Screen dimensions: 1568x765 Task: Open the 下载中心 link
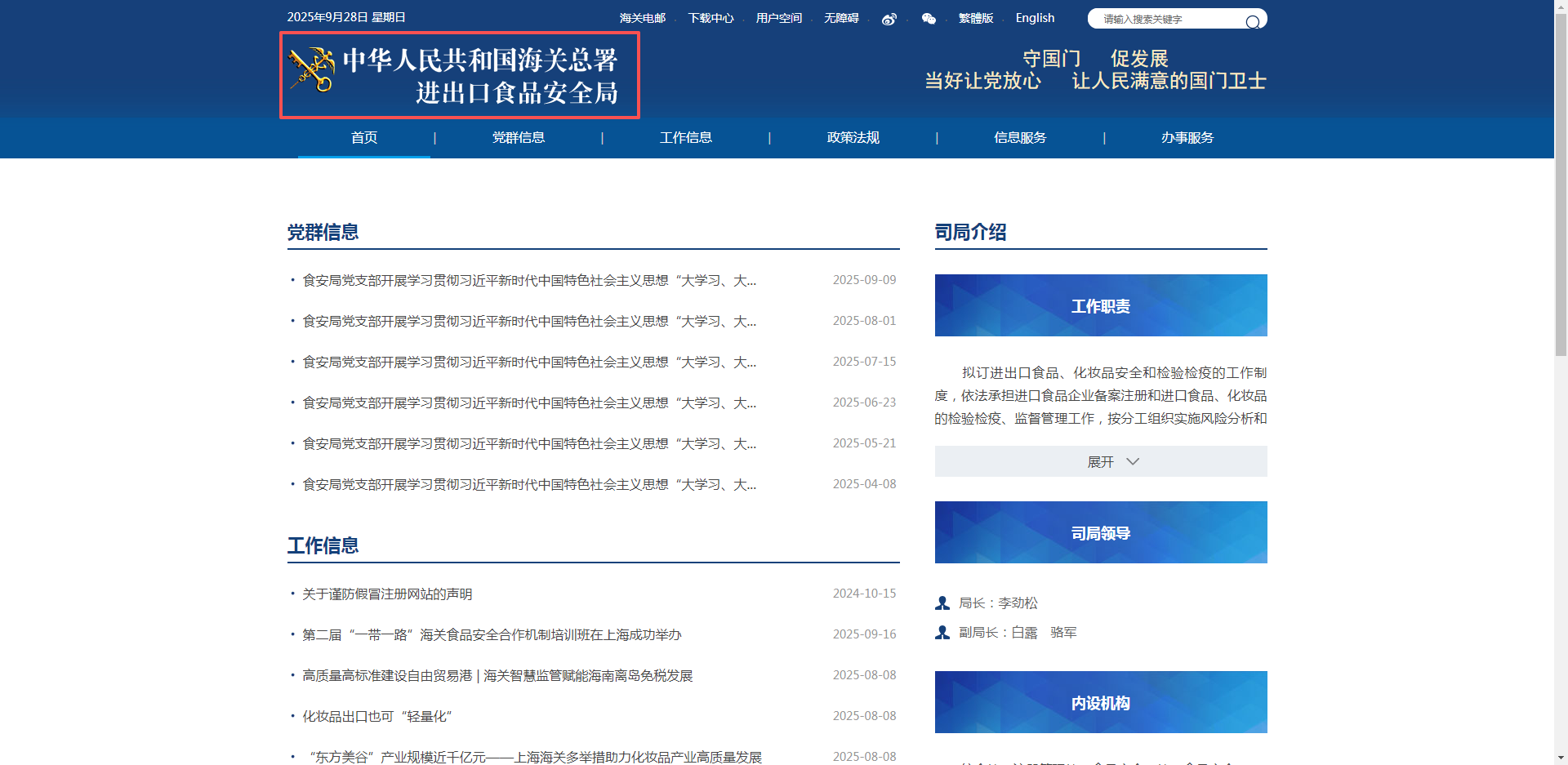710,18
